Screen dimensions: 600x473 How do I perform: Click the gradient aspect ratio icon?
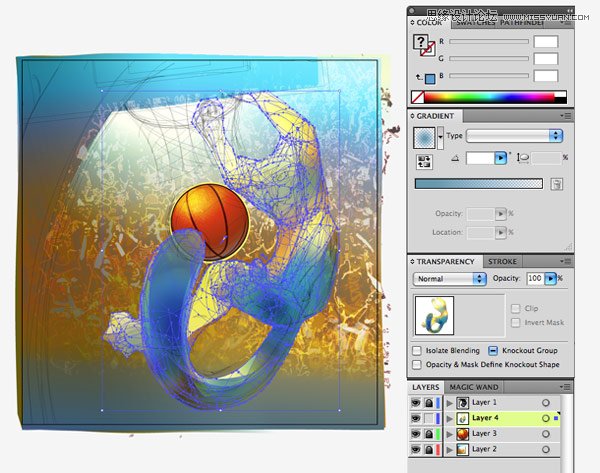(x=523, y=158)
